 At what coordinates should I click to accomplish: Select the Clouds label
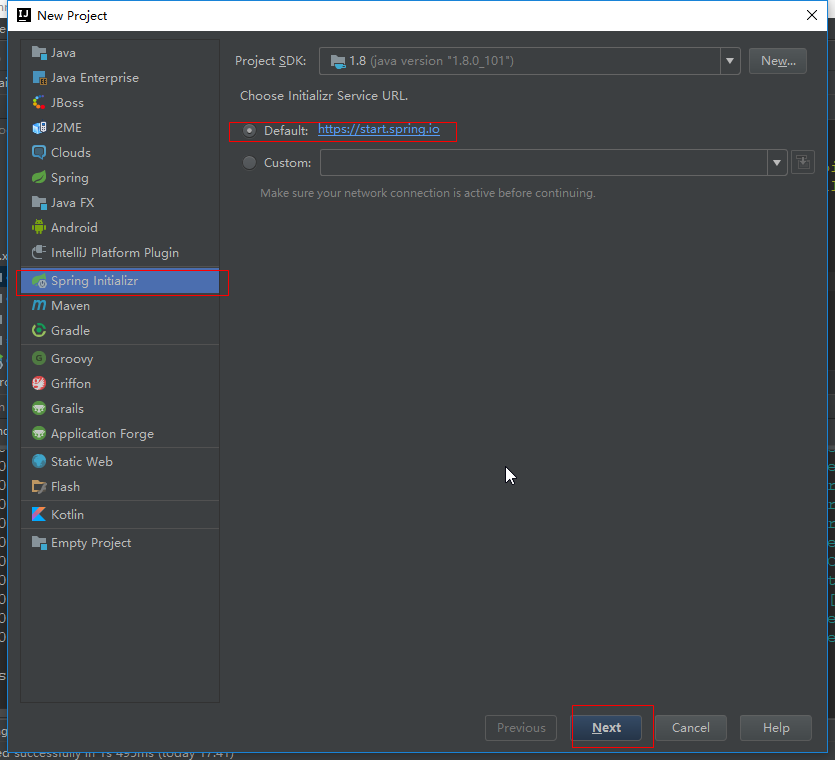[71, 153]
